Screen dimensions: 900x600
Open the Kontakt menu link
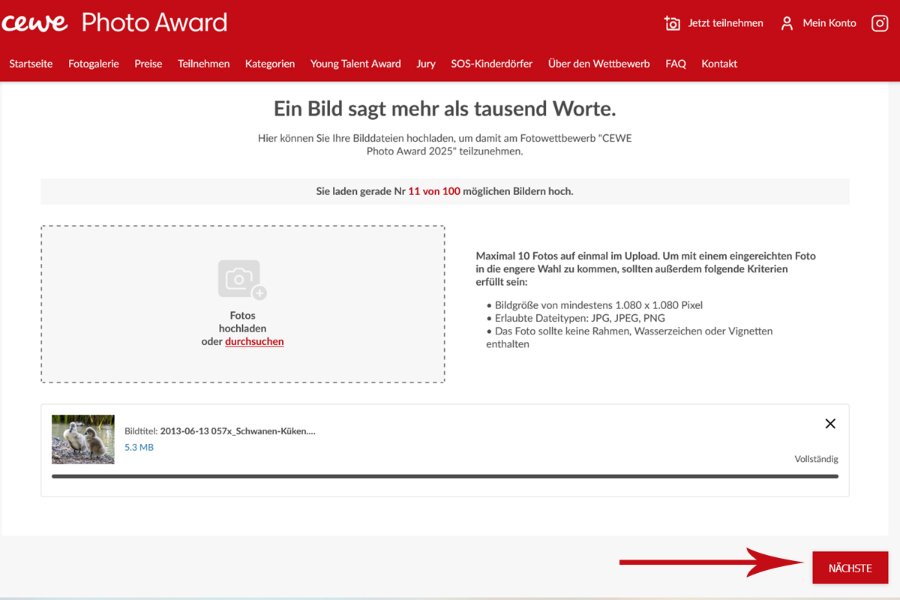pos(719,64)
